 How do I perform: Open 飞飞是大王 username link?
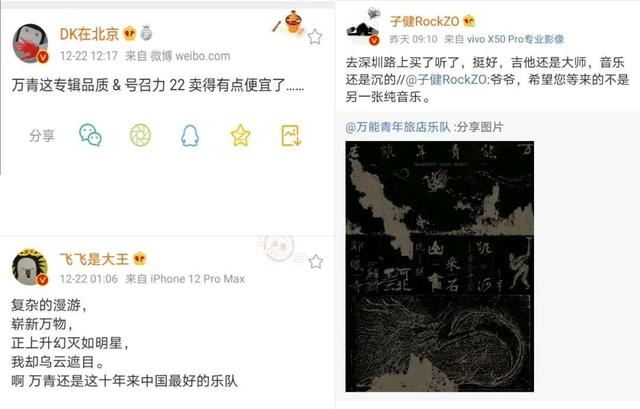point(94,259)
